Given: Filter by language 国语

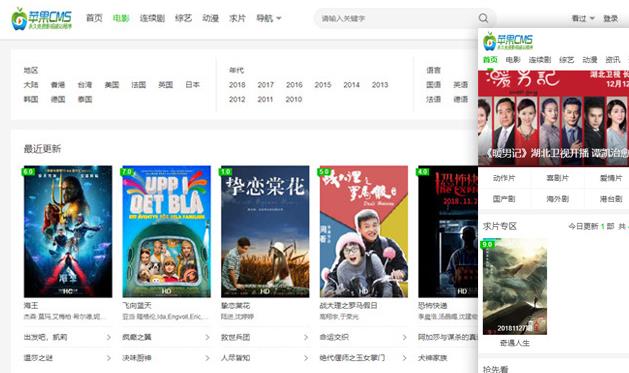Looking at the screenshot, I should click(x=433, y=85).
